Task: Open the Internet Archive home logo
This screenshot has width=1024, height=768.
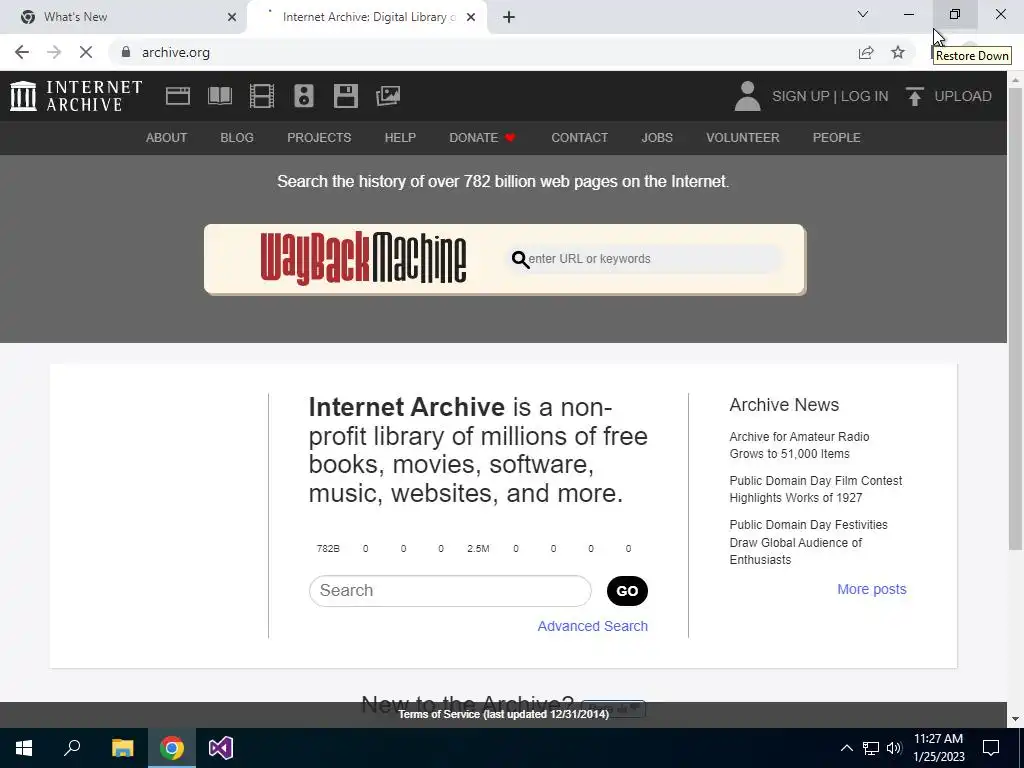Action: 76,96
